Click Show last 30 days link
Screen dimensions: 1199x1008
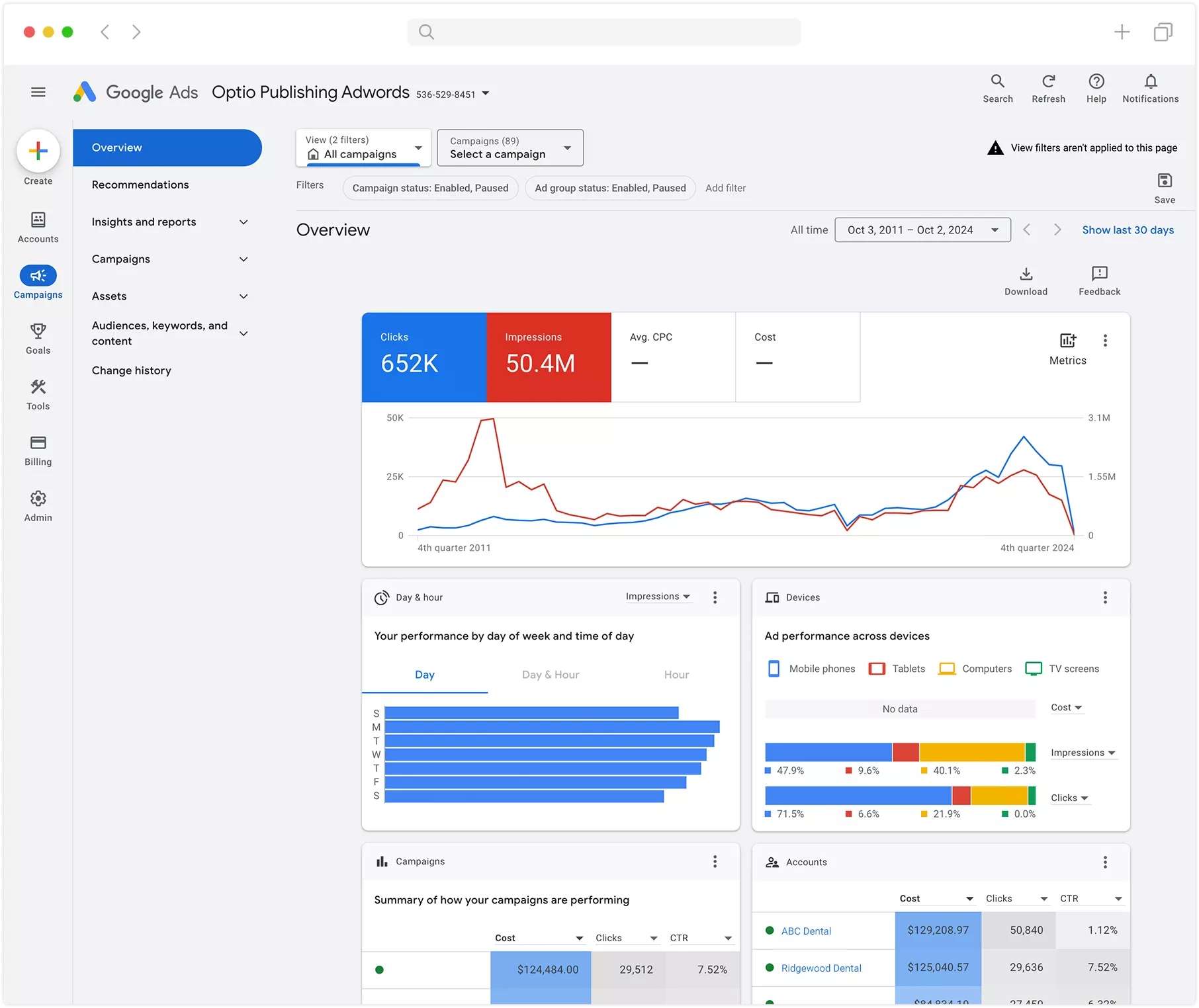point(1128,230)
